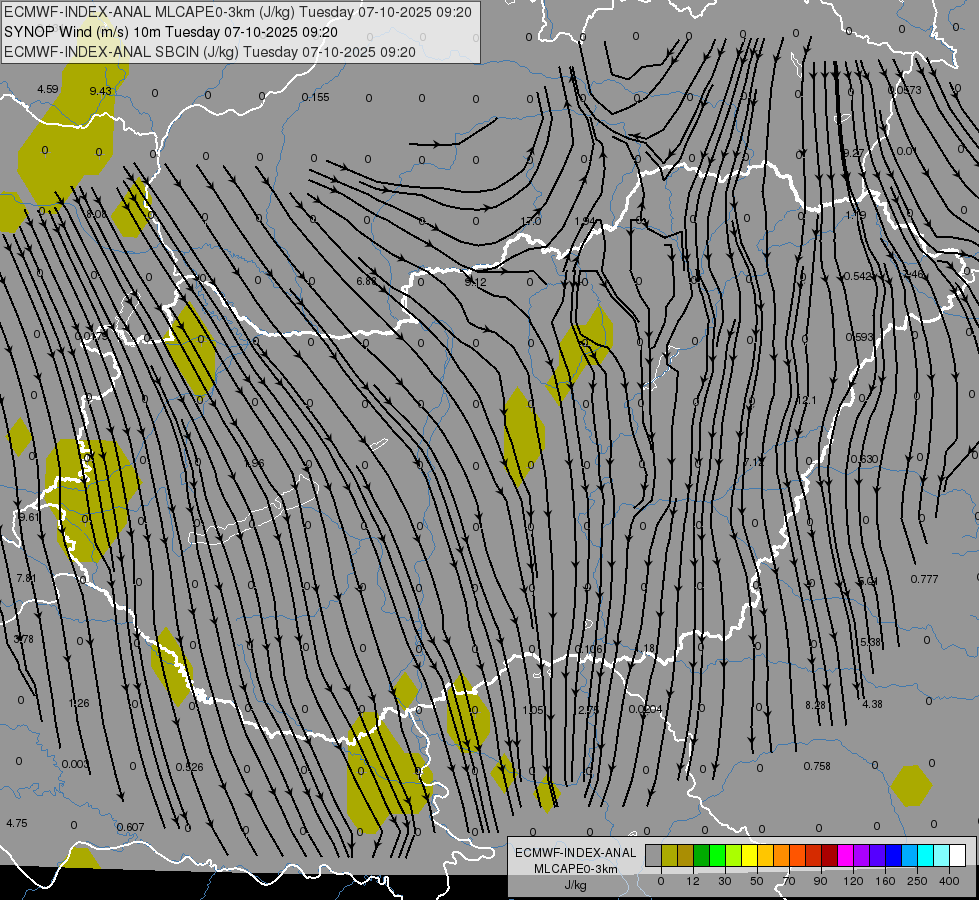Choose the dark red legend swatch
The height and width of the screenshot is (900, 979).
829,855
